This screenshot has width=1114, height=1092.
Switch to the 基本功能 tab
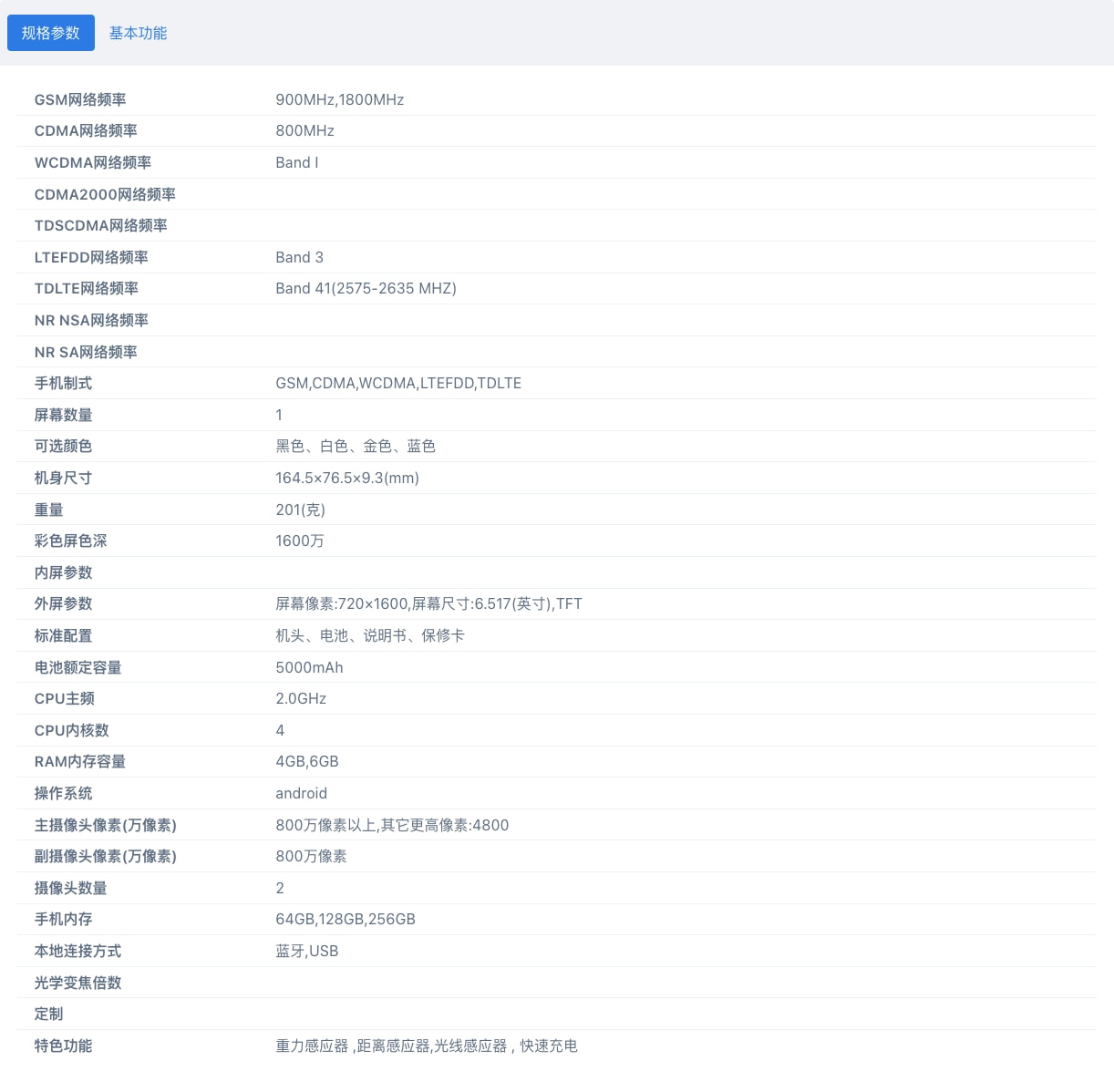click(x=138, y=32)
